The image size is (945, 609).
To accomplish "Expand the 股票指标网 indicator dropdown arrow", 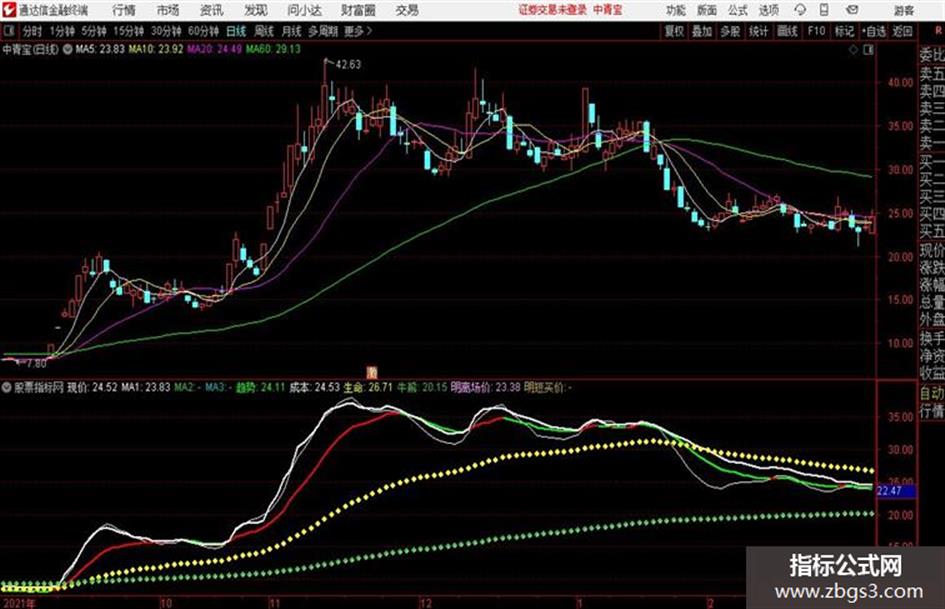I will [x=7, y=387].
